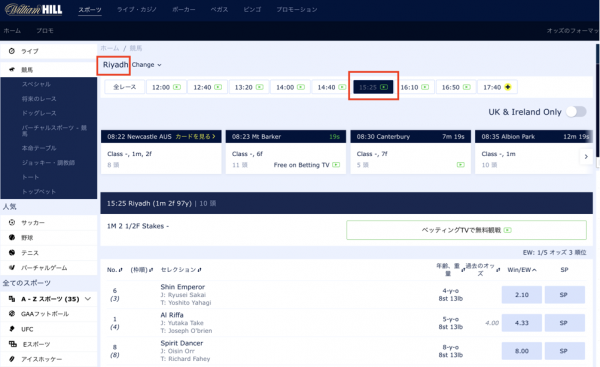Open the Change venue dropdown
This screenshot has height=367, width=600.
click(147, 65)
